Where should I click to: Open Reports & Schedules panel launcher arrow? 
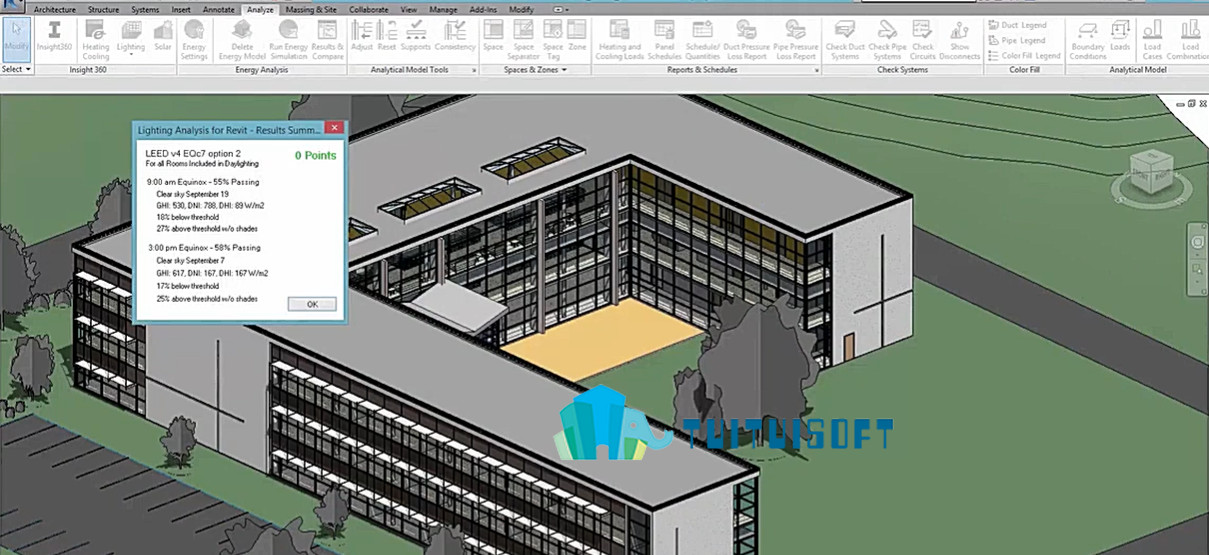[817, 71]
